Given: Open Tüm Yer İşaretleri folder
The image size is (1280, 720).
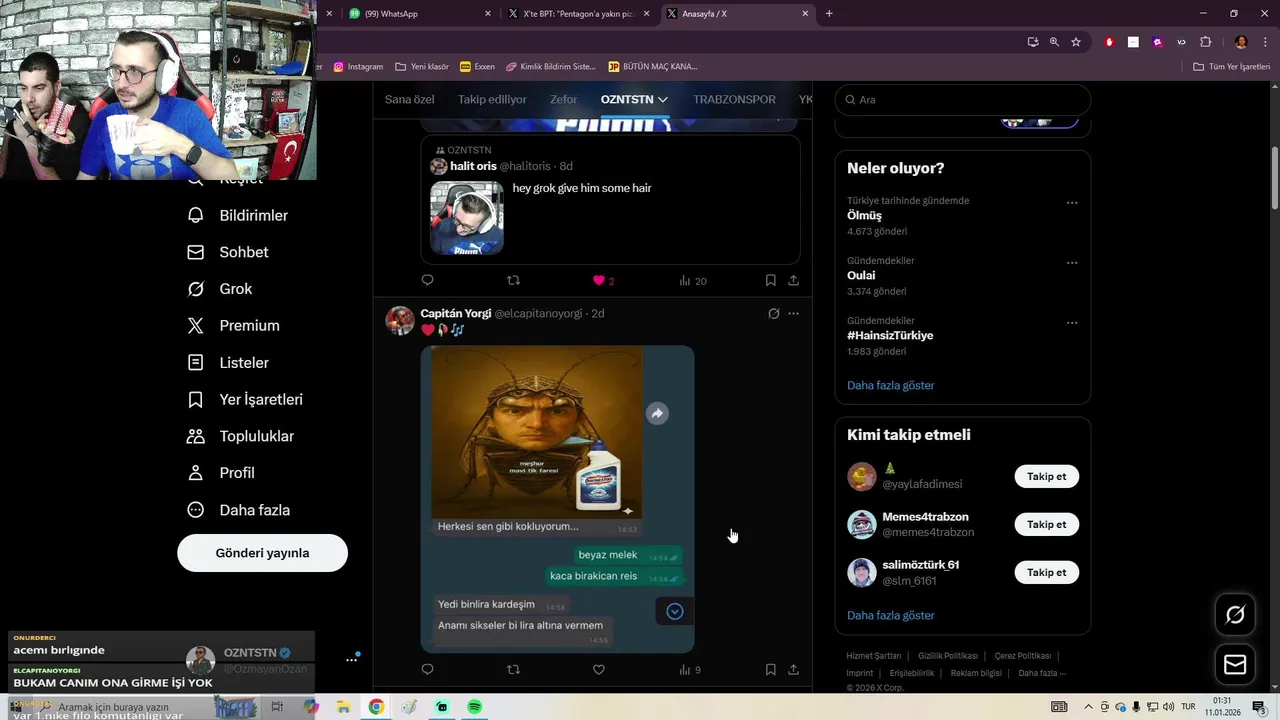Looking at the screenshot, I should (x=1231, y=67).
